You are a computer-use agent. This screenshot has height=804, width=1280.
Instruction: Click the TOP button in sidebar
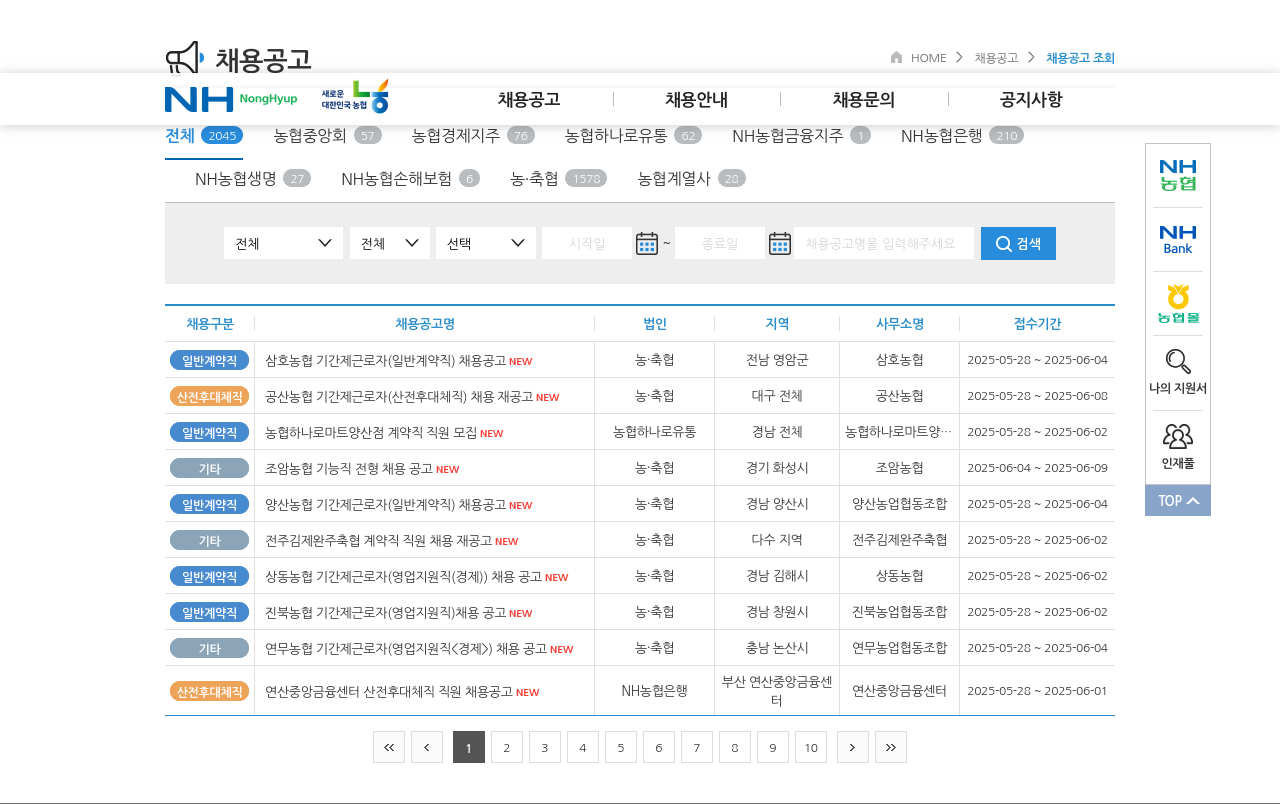tap(1178, 500)
